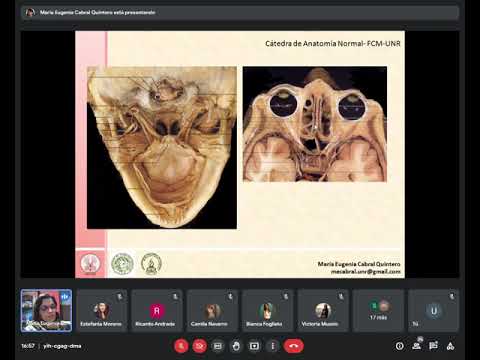Click muted mic icon on Camila Navarro tile
Image resolution: width=480 pixels, height=360 pixels.
230,296
